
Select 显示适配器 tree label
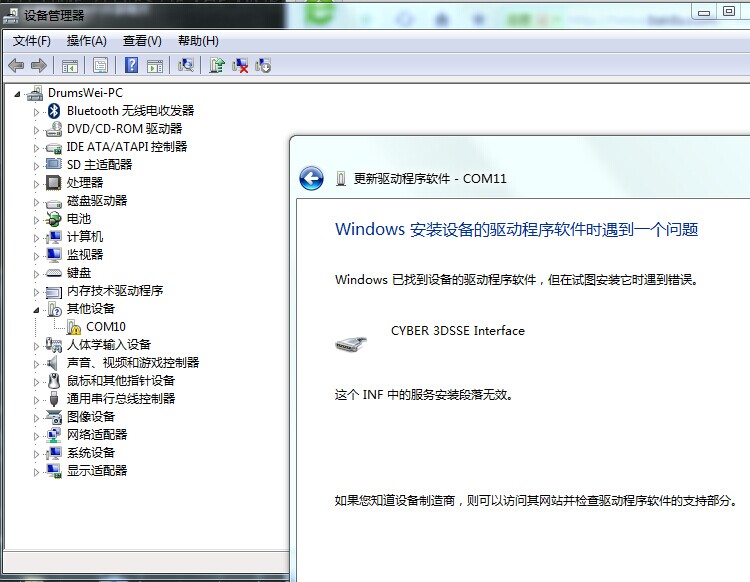97,471
